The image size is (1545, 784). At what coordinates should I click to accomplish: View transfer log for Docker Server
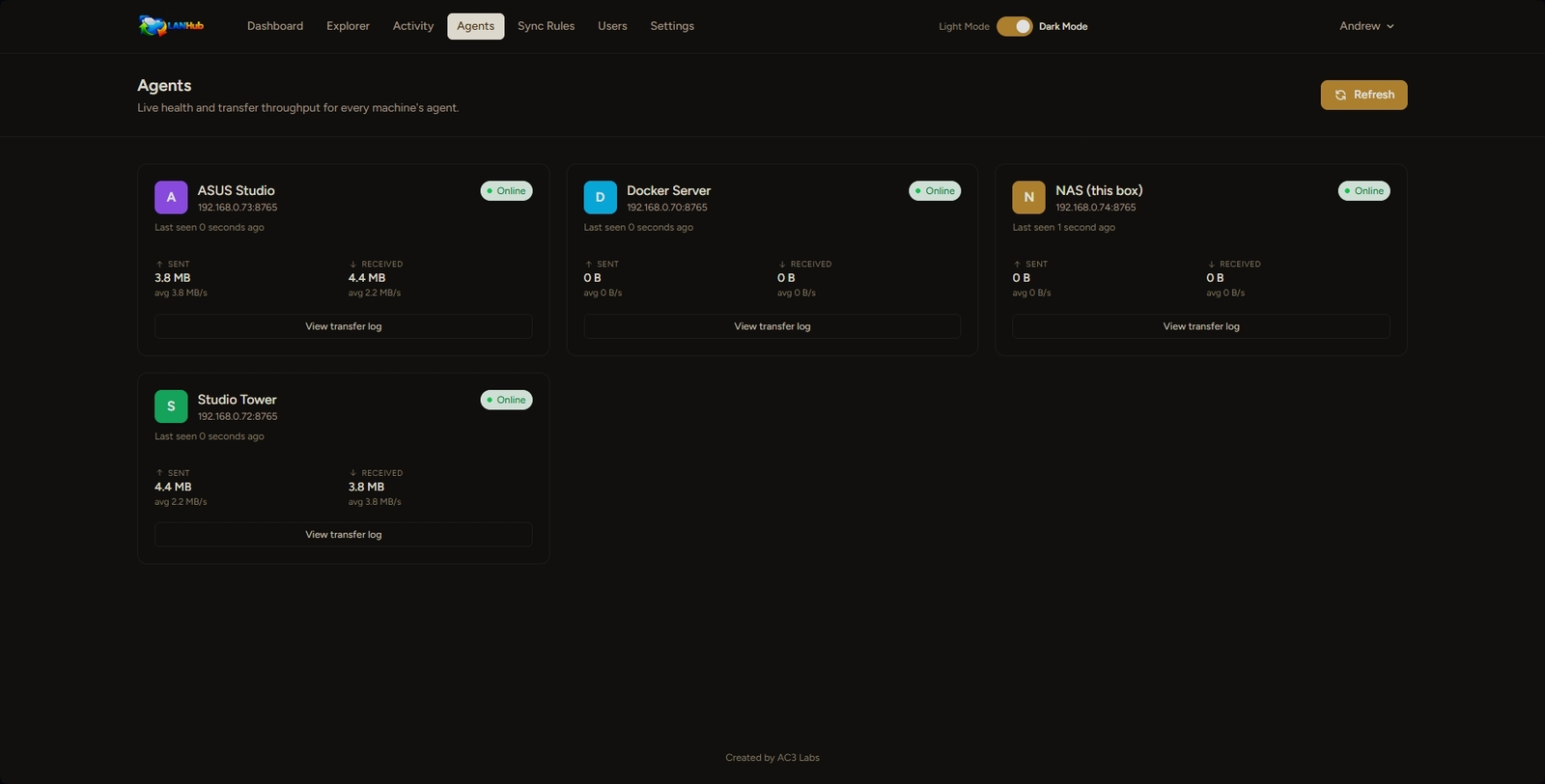click(772, 326)
